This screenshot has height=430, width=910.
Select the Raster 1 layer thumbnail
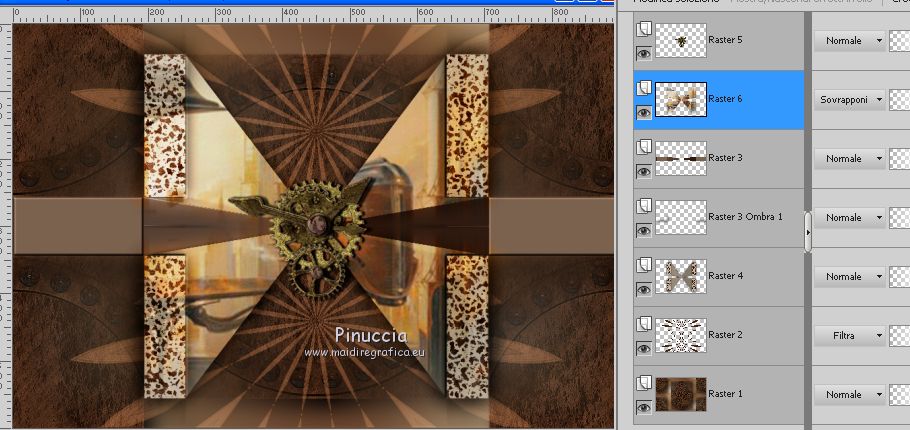point(681,395)
